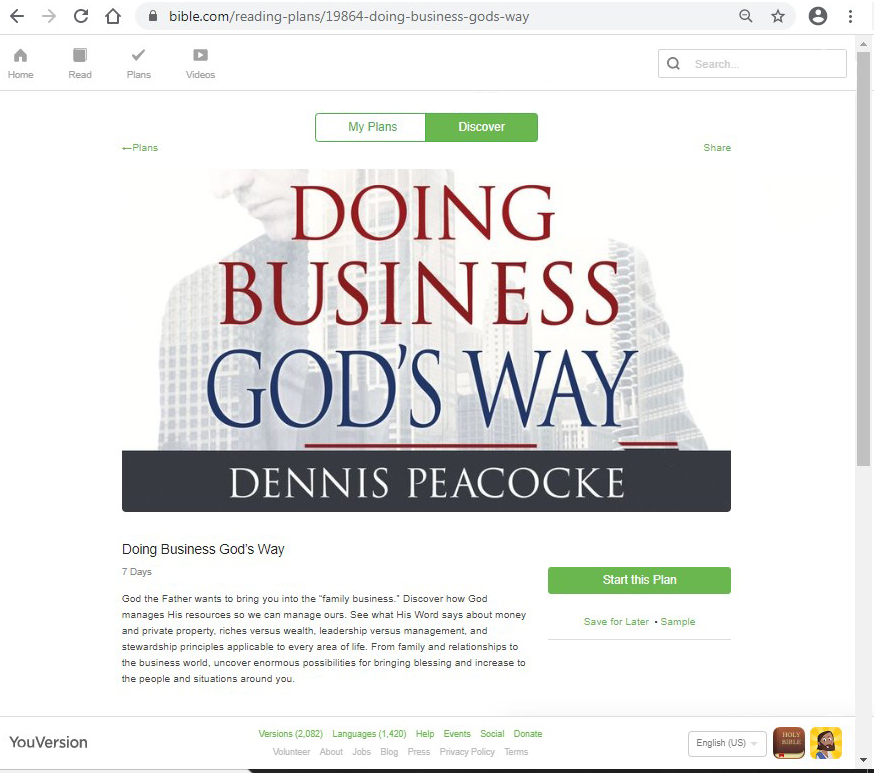
Task: Open the Terms footer link
Action: 516,752
